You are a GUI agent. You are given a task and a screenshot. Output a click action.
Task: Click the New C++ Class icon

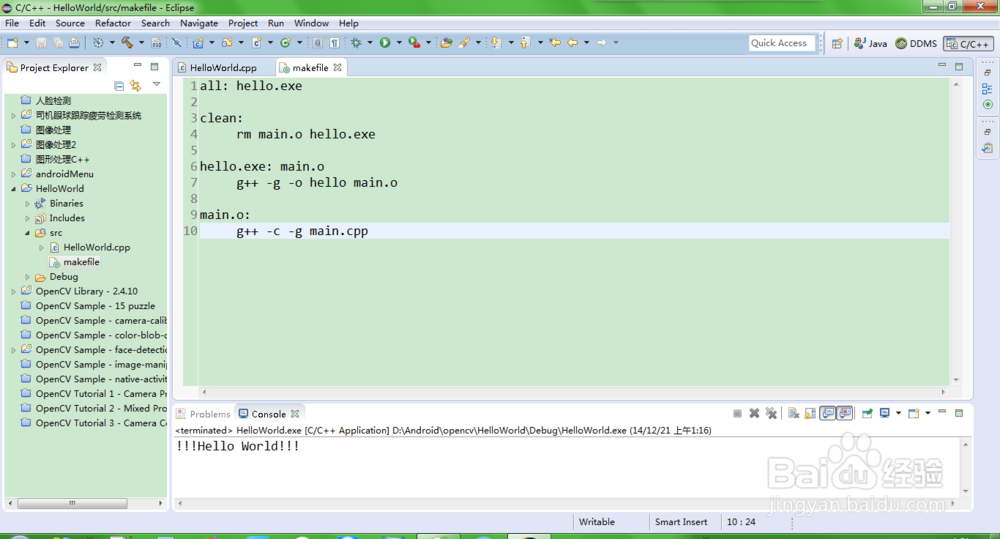[x=285, y=43]
